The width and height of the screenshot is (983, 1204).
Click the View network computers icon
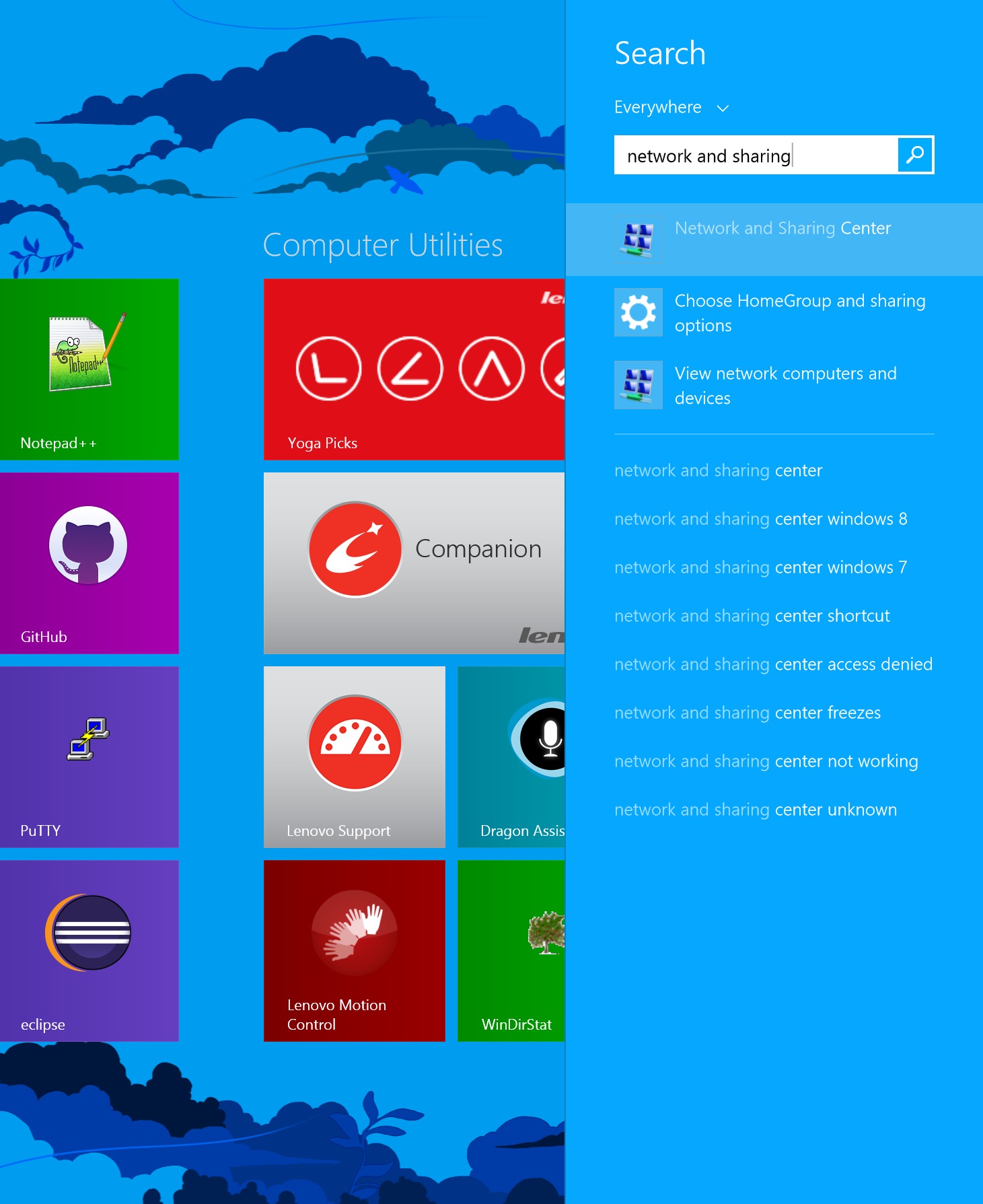(639, 385)
